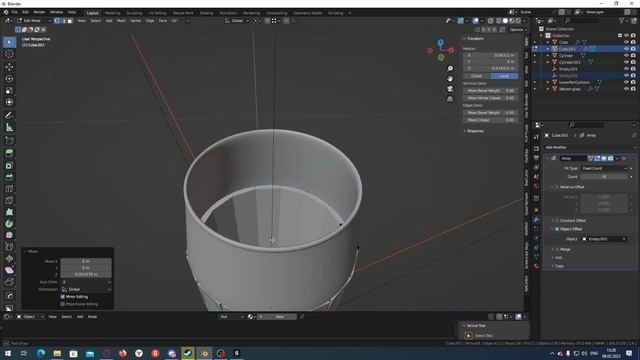The image size is (640, 360).
Task: Enable Proportional Editing checkbox in Move panel
Action: (63, 304)
